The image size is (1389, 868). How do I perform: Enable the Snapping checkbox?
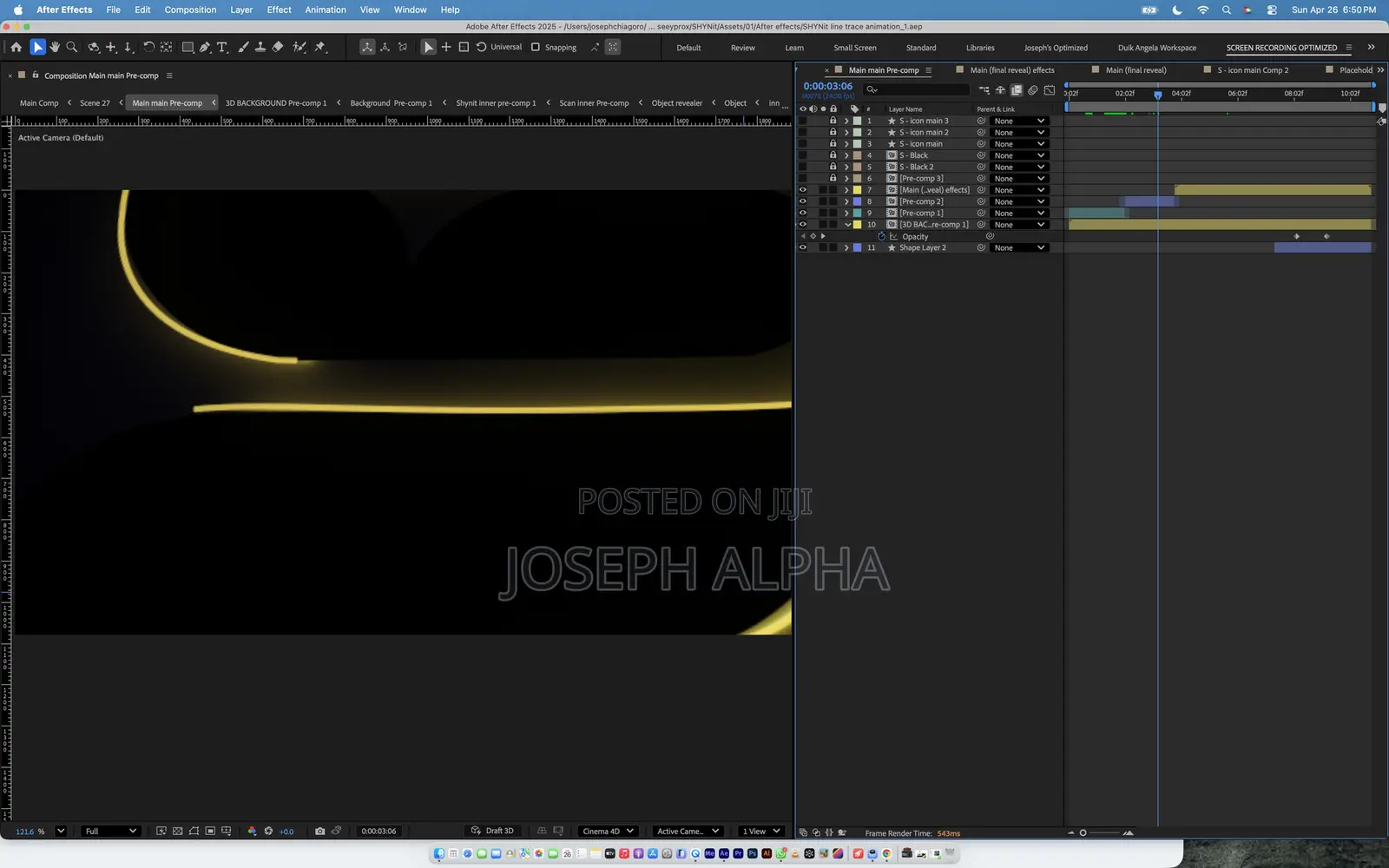pos(536,47)
